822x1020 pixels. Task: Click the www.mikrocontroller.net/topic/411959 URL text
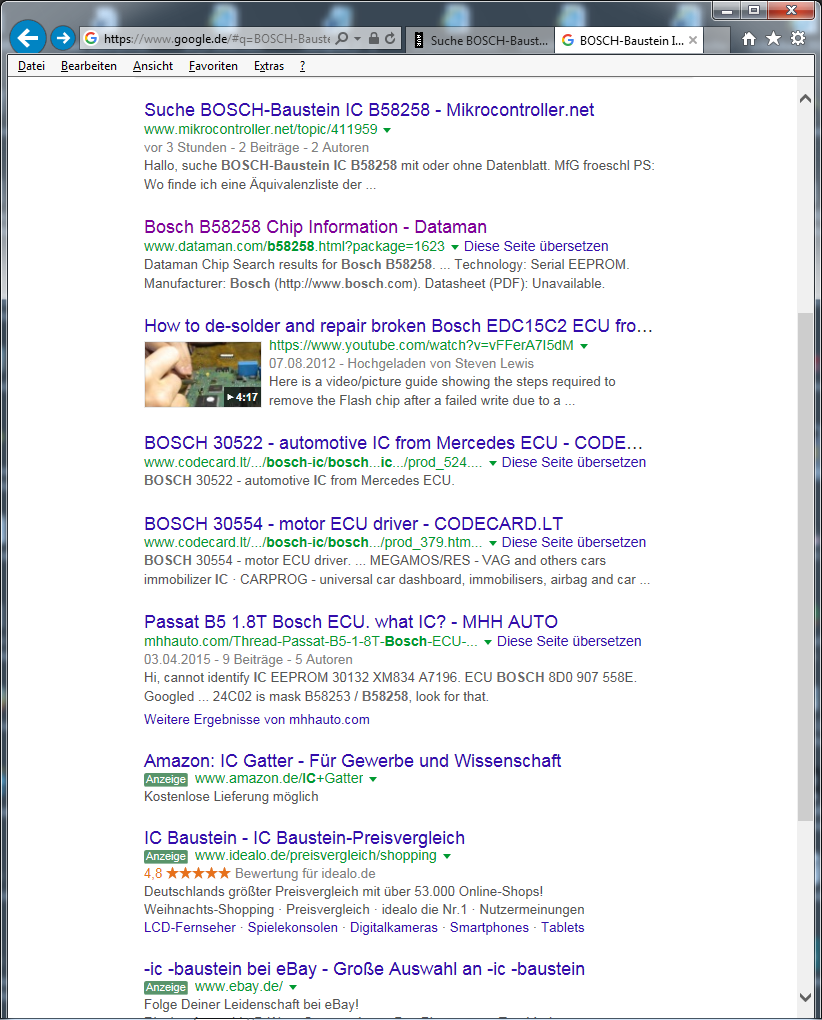coord(261,129)
